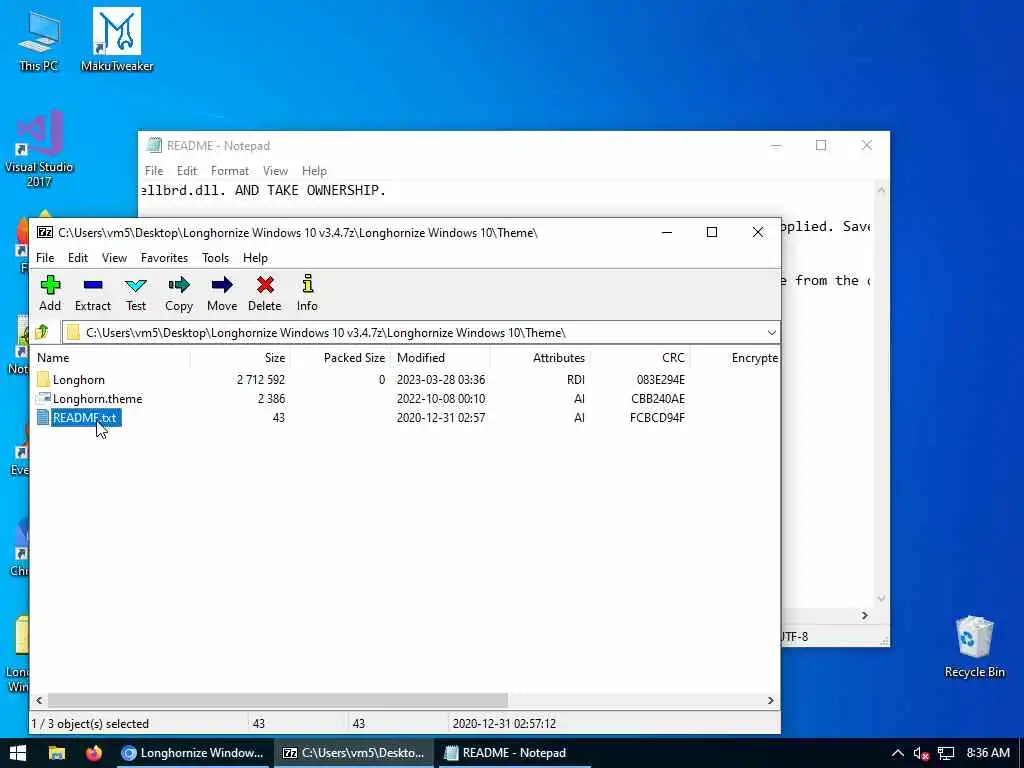
Task: Open the Notepad View menu
Action: [x=276, y=171]
